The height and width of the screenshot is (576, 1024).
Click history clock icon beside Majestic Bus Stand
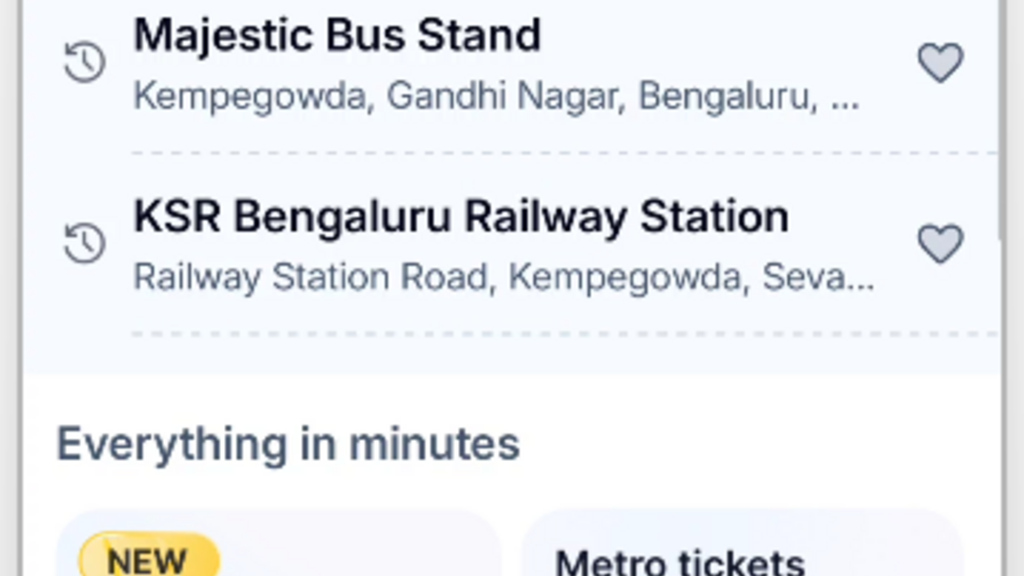pyautogui.click(x=85, y=63)
